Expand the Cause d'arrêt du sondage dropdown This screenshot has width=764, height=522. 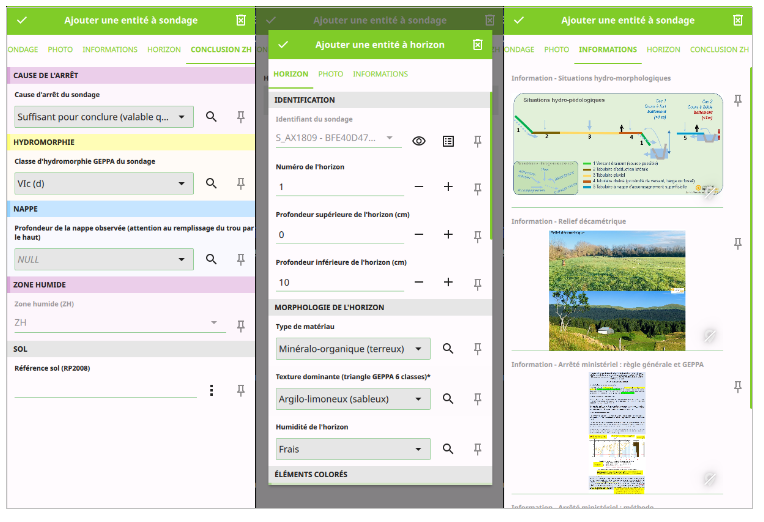[x=181, y=118]
